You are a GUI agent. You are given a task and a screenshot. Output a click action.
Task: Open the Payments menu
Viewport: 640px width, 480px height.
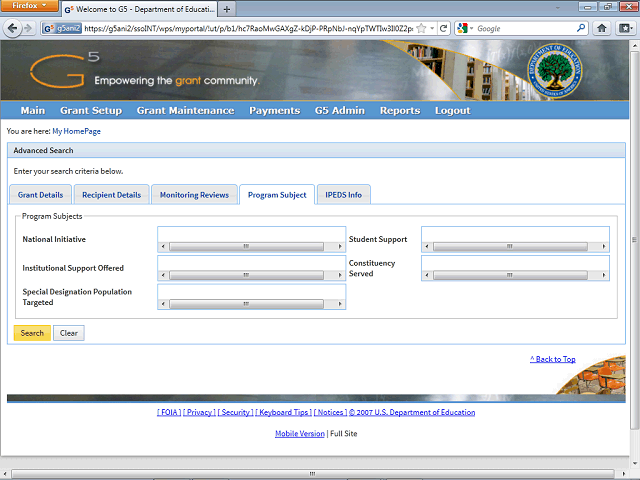click(x=274, y=111)
